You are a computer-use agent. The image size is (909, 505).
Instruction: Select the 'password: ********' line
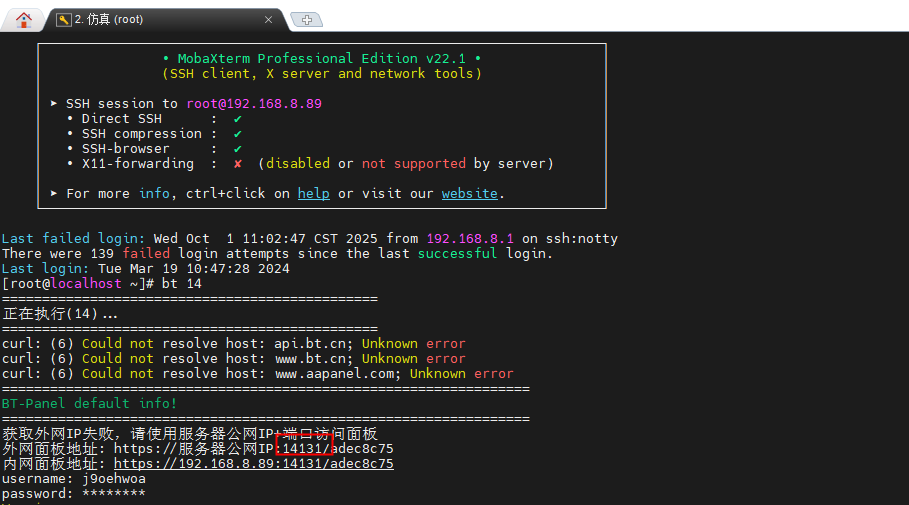74,494
